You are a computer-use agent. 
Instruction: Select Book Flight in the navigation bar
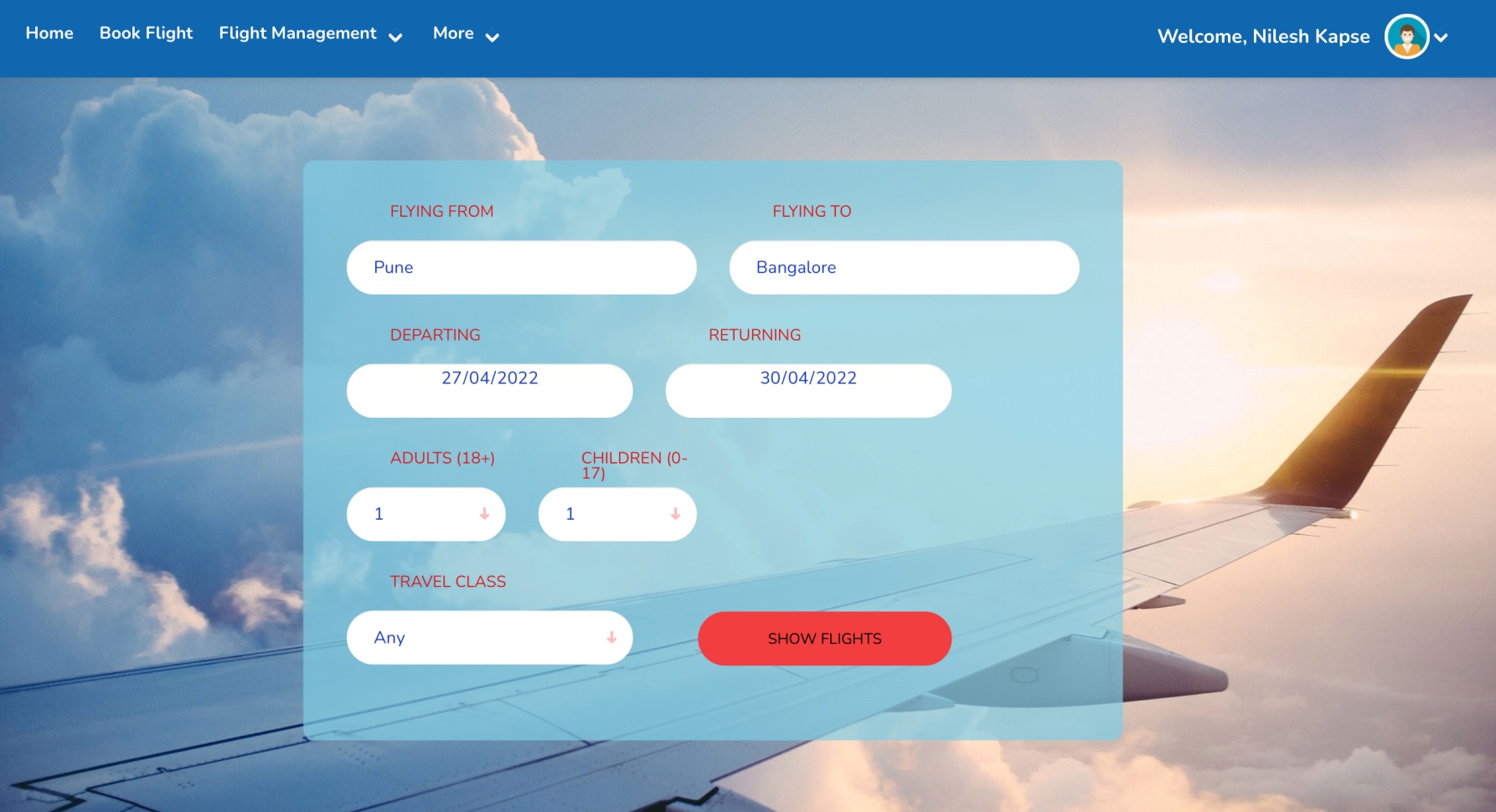(147, 33)
